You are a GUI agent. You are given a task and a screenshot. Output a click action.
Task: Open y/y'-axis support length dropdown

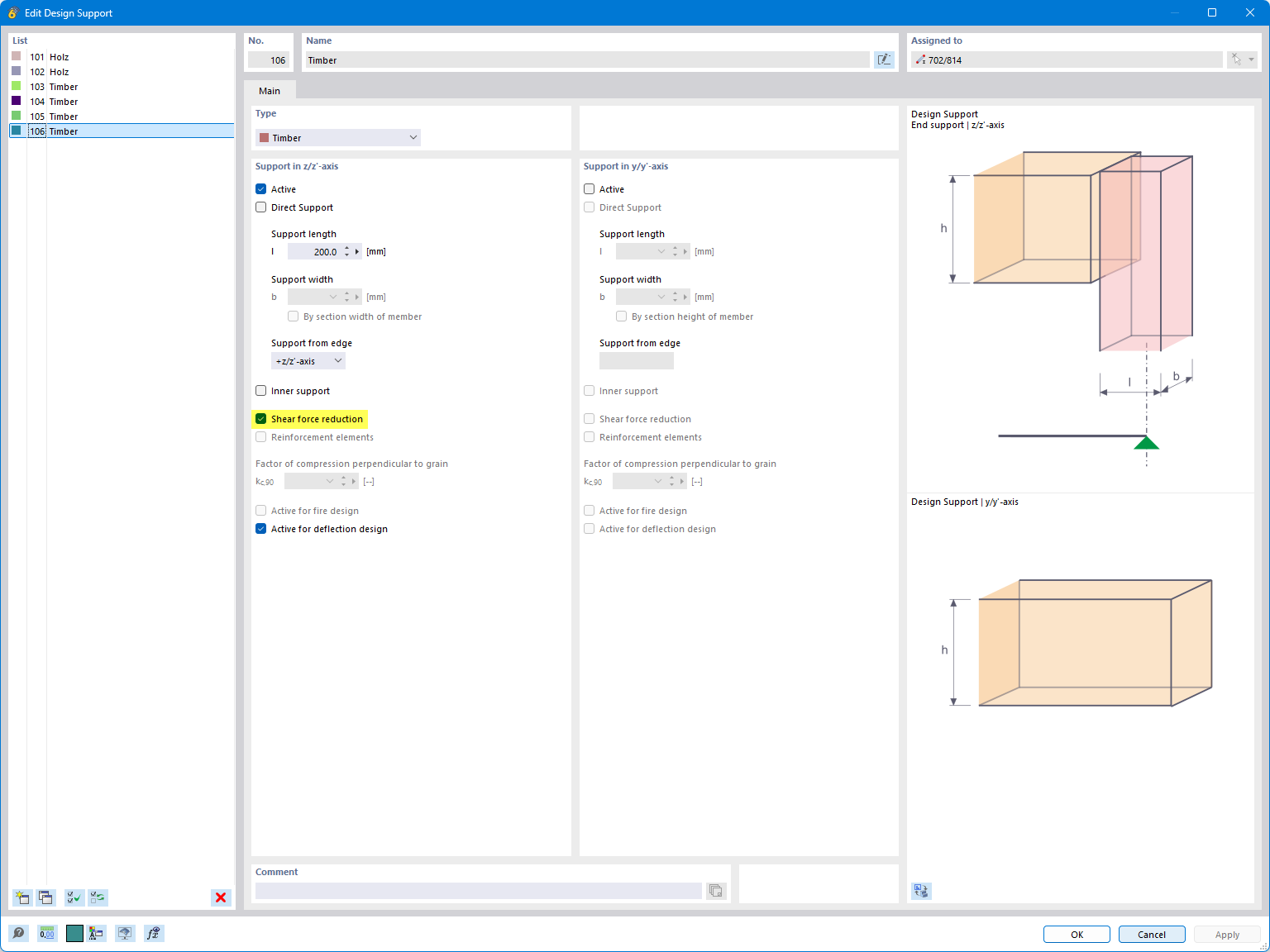click(661, 252)
